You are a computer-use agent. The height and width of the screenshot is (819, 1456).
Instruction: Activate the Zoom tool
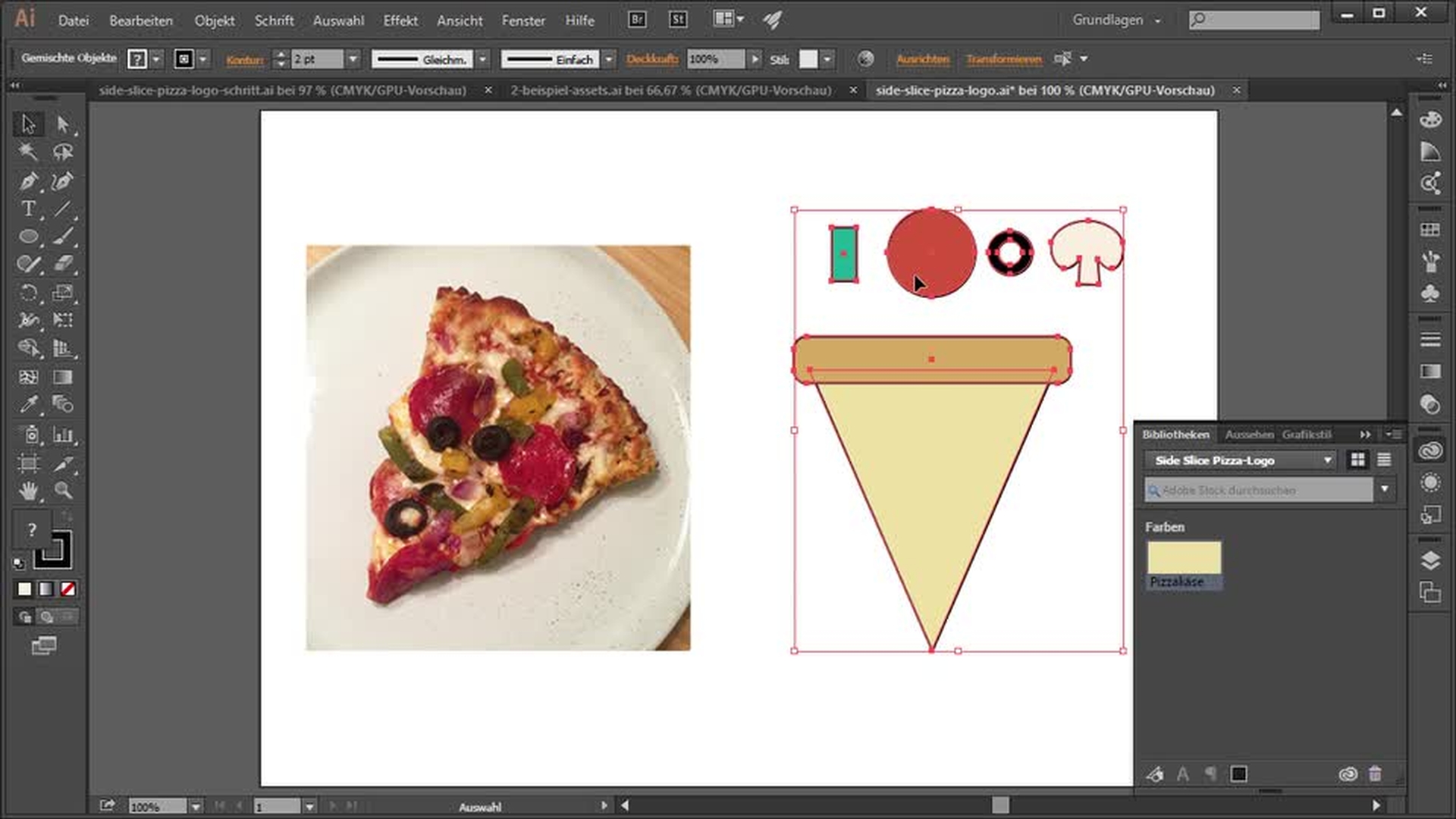63,491
